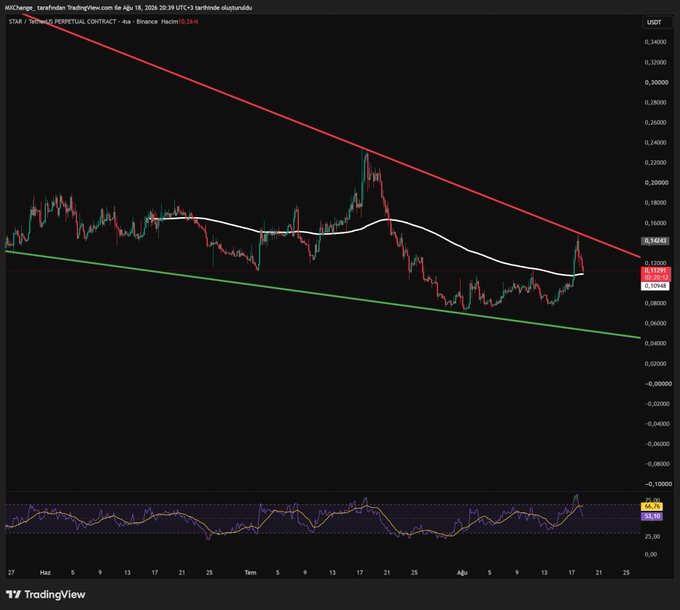Click the 0,34000 price axis label
This screenshot has height=610, width=680.
pyautogui.click(x=656, y=42)
